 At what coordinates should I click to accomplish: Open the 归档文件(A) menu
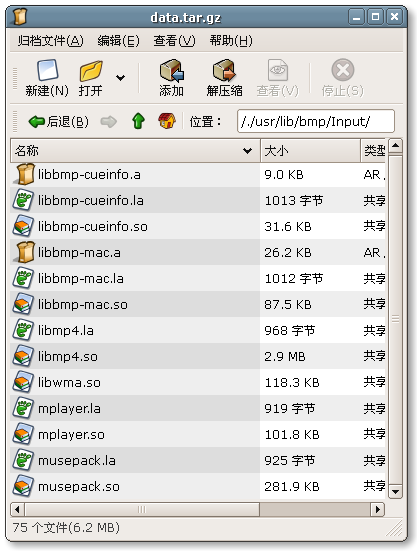tap(51, 41)
